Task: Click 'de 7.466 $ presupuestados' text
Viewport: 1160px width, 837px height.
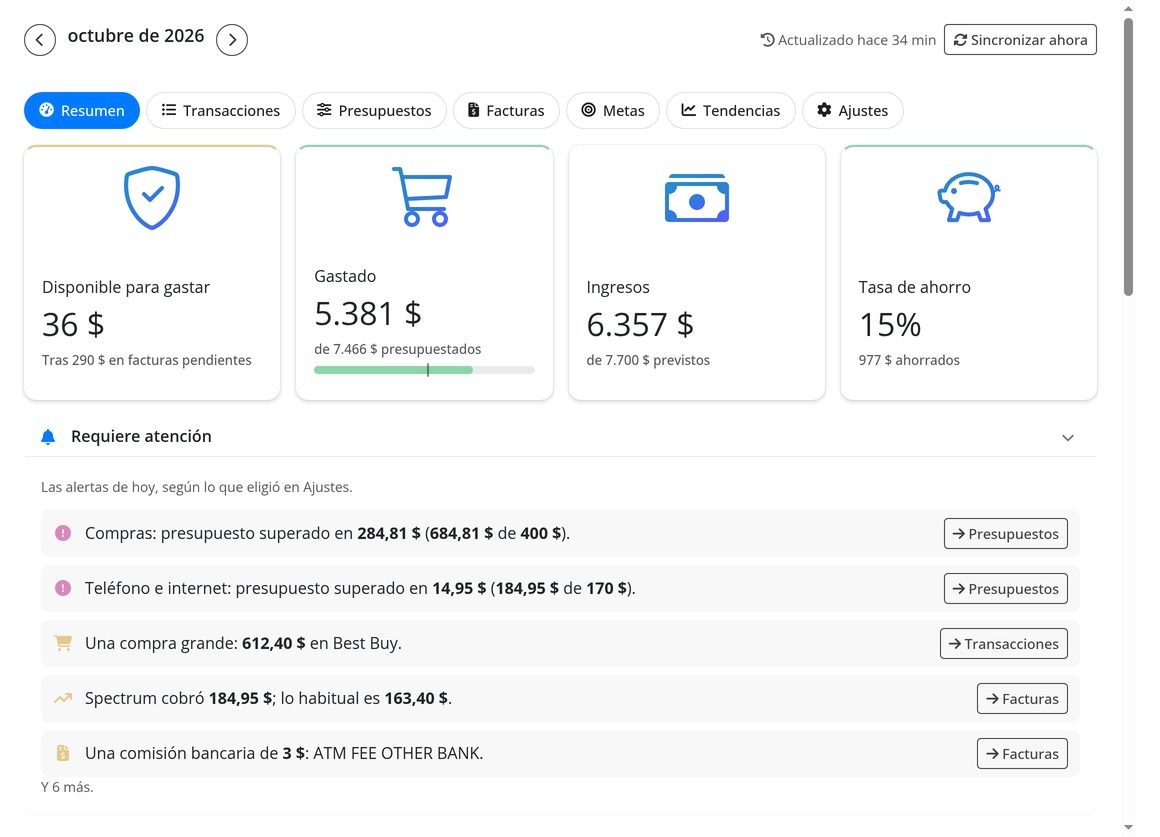Action: coord(398,349)
